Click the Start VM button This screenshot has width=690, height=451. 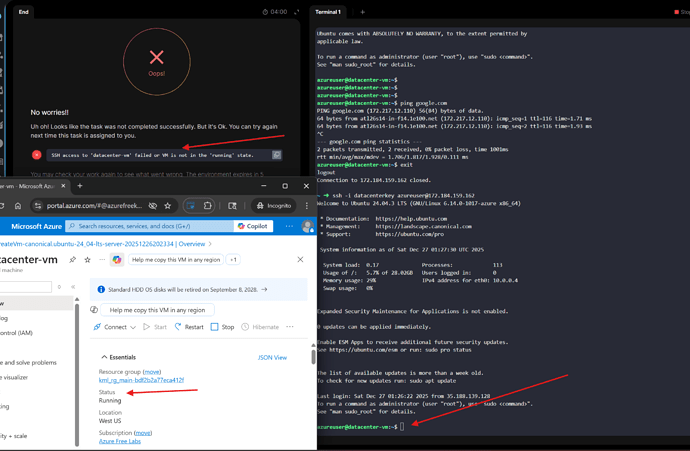pos(155,327)
